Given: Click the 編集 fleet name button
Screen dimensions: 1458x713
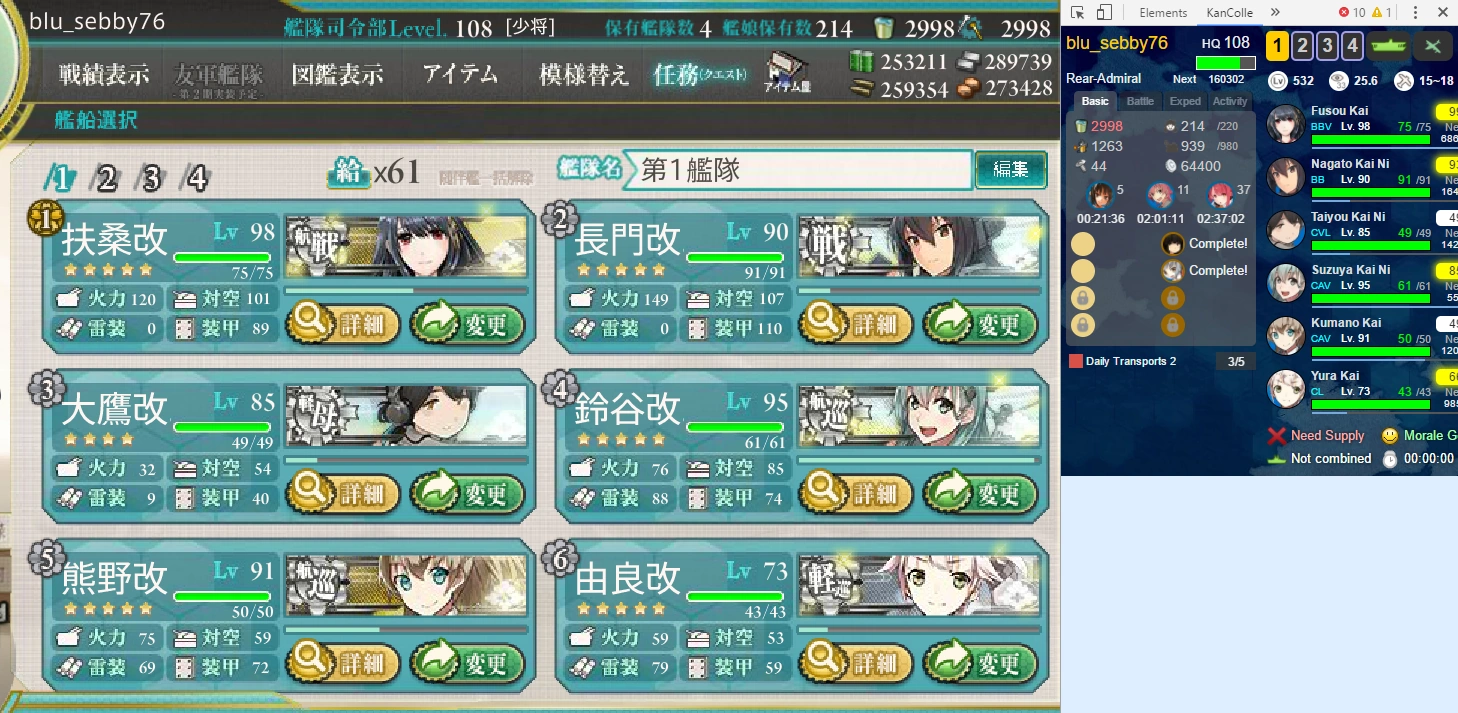Looking at the screenshot, I should [x=1011, y=170].
